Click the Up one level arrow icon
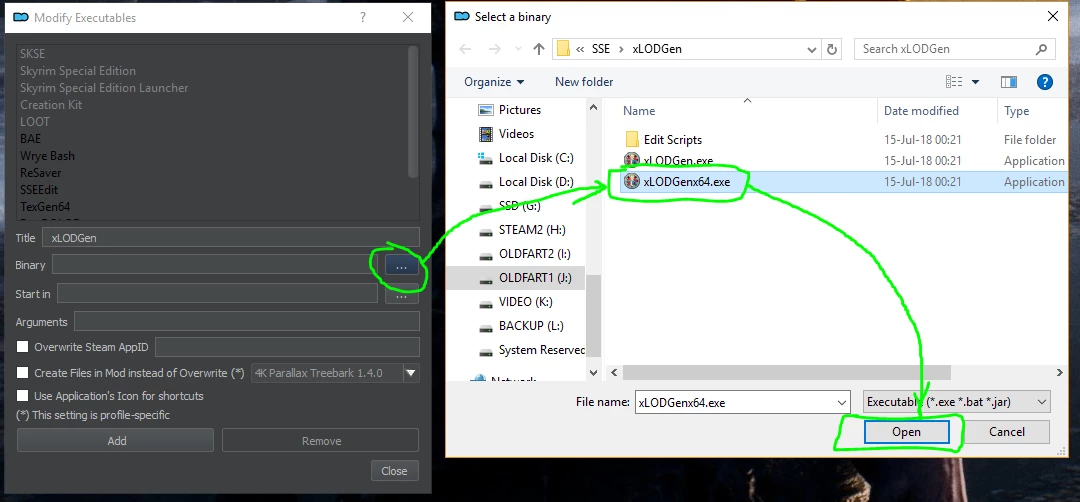The height and width of the screenshot is (502, 1080). pyautogui.click(x=539, y=50)
